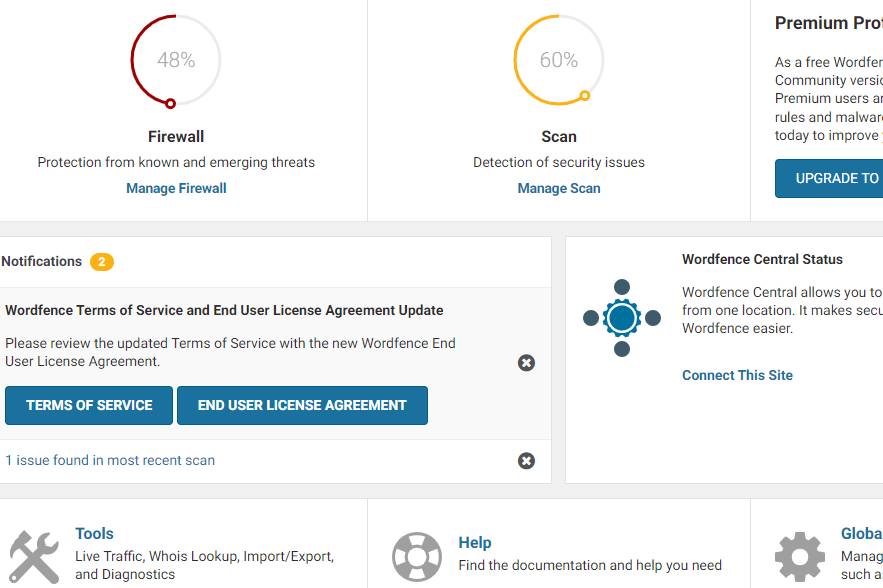The height and width of the screenshot is (588, 883).
Task: Click the Firewall heading text
Action: [176, 136]
